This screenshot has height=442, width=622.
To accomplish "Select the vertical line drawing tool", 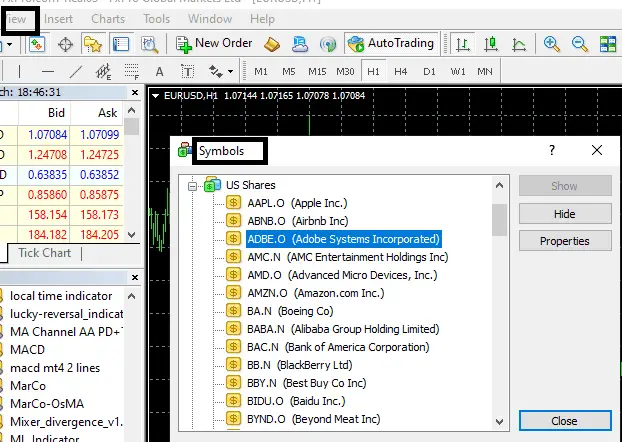I will pos(19,72).
